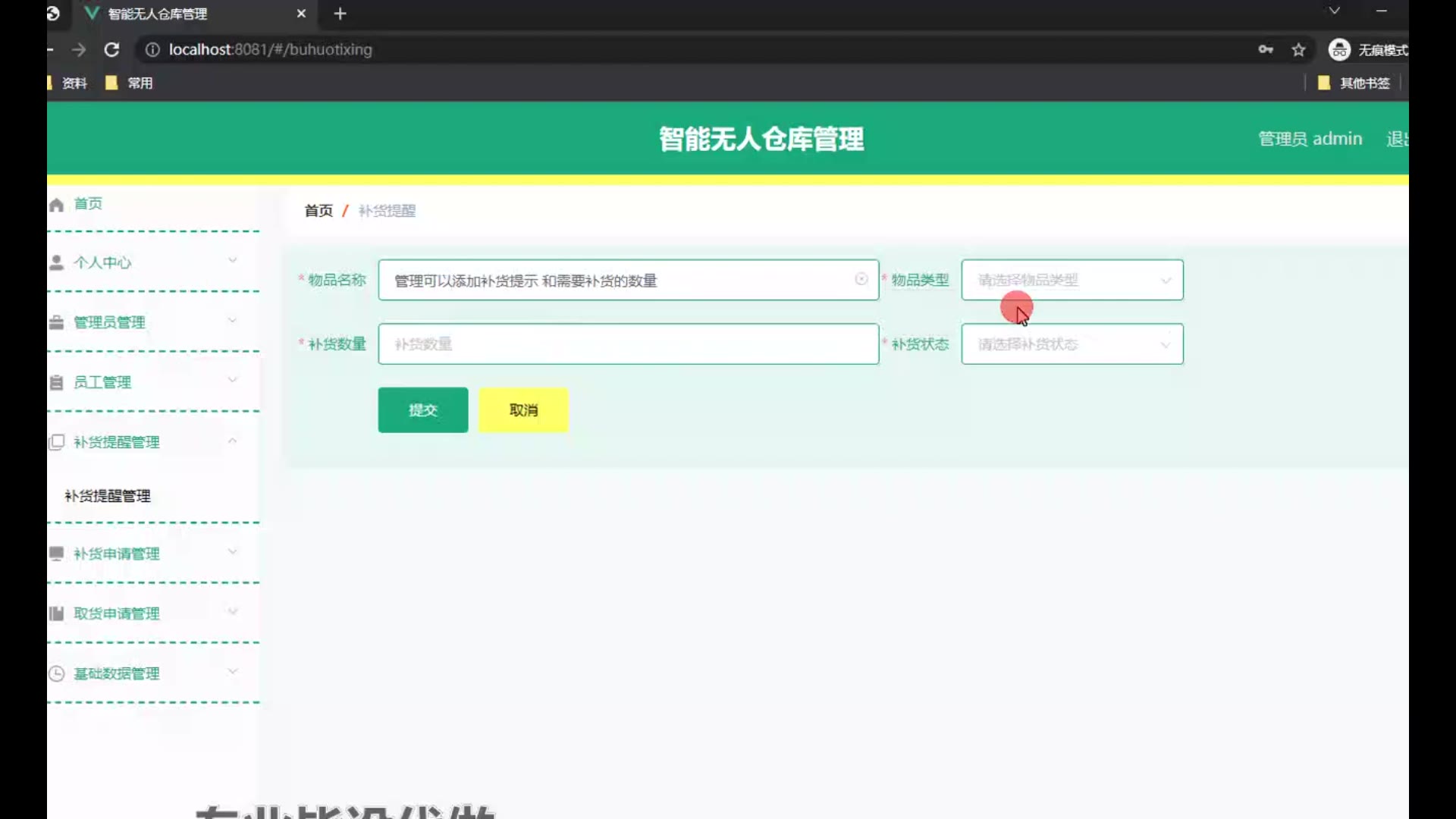Expand the 补货申请管理 menu
The image size is (1456, 819).
pyautogui.click(x=117, y=554)
